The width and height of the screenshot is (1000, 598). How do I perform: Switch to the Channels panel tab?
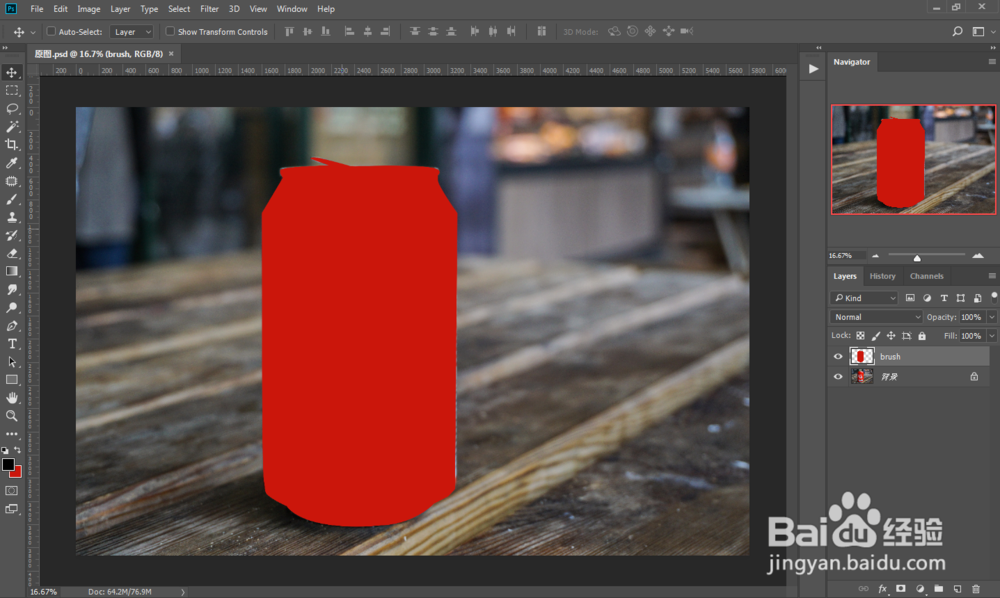(926, 276)
